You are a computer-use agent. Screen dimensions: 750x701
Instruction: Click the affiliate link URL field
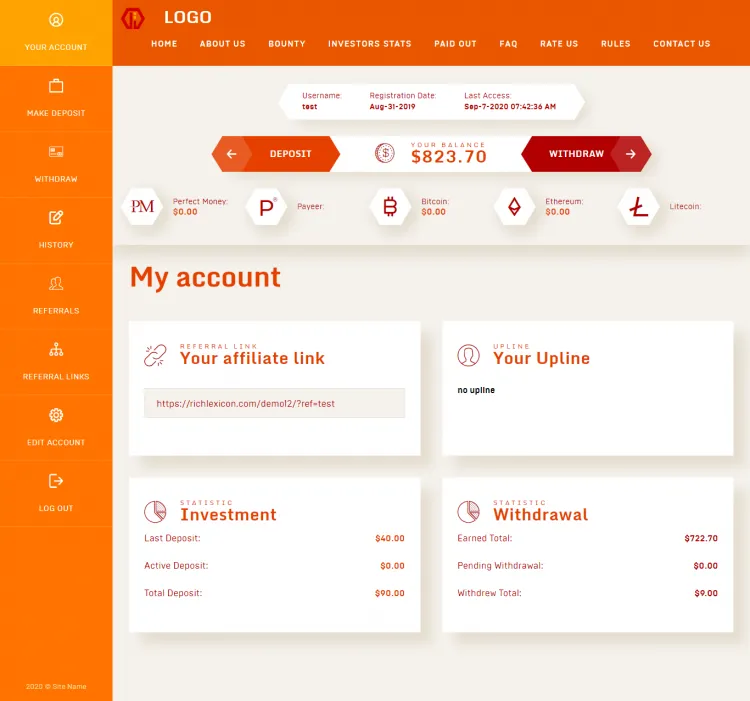[x=275, y=403]
